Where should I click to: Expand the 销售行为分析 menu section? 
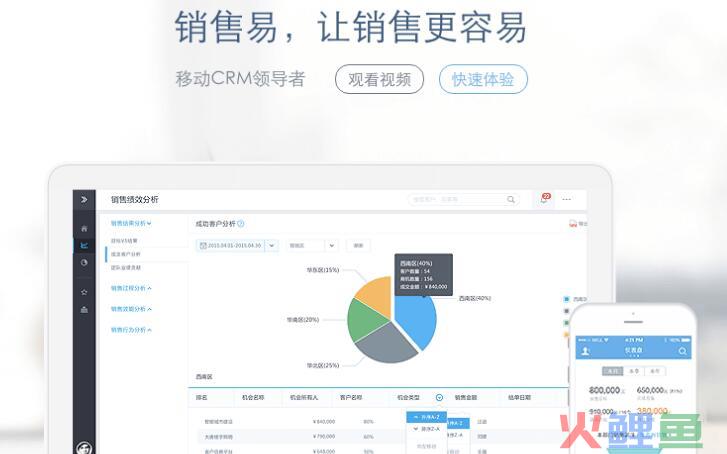pos(131,330)
